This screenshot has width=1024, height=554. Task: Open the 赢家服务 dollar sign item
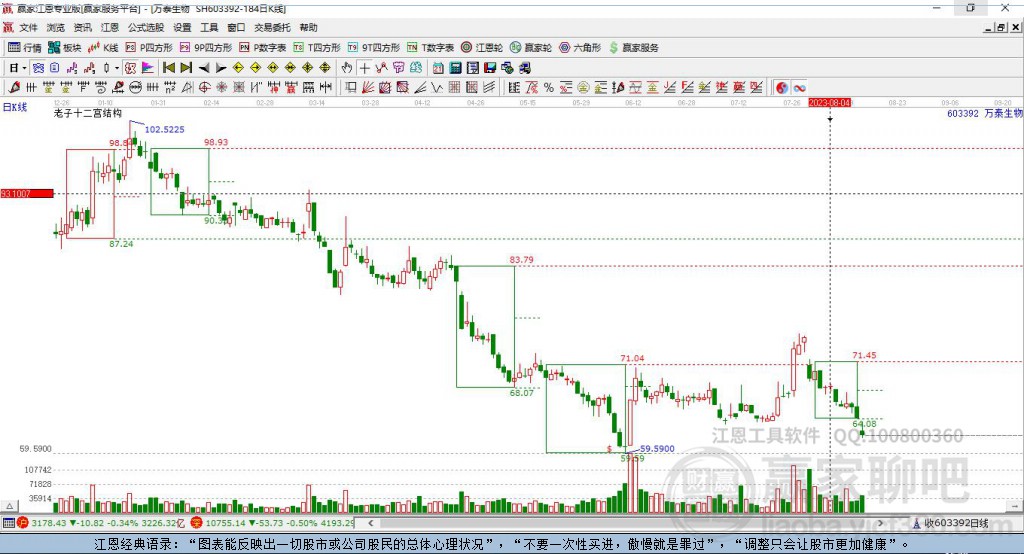point(634,48)
